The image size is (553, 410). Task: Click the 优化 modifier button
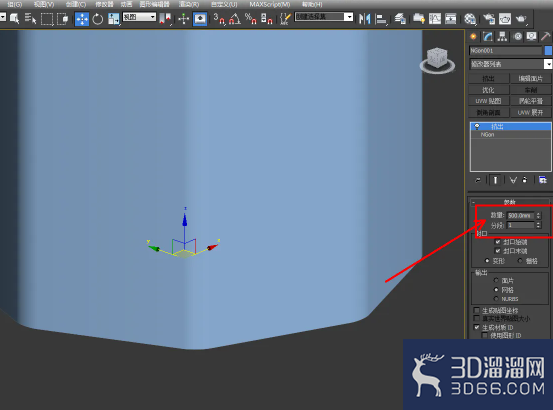(488, 90)
